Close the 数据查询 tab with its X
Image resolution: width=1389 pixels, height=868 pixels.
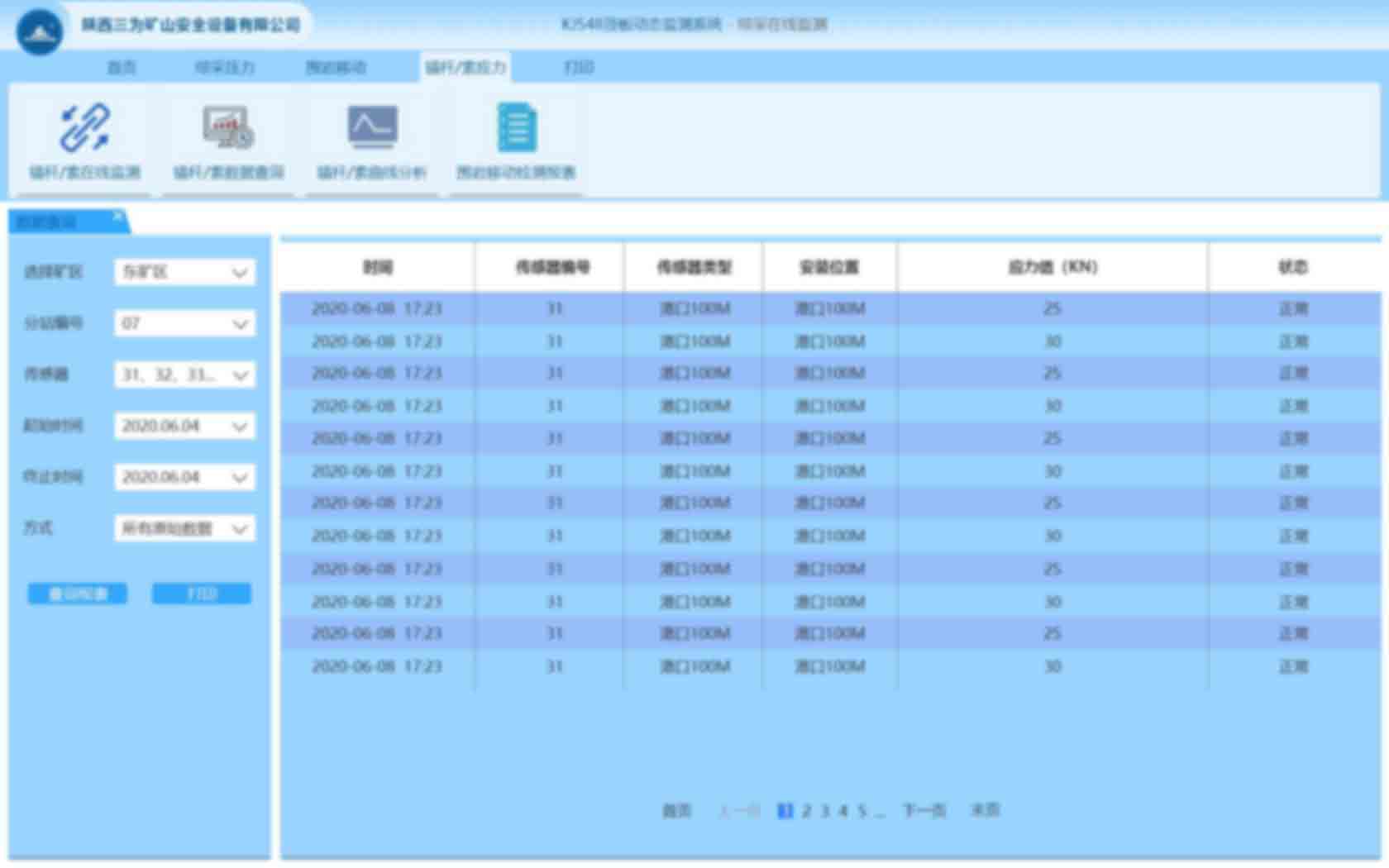(x=117, y=216)
